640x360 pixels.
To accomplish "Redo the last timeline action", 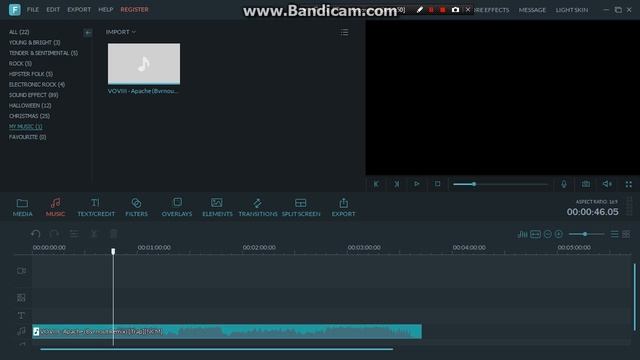I will (54, 234).
